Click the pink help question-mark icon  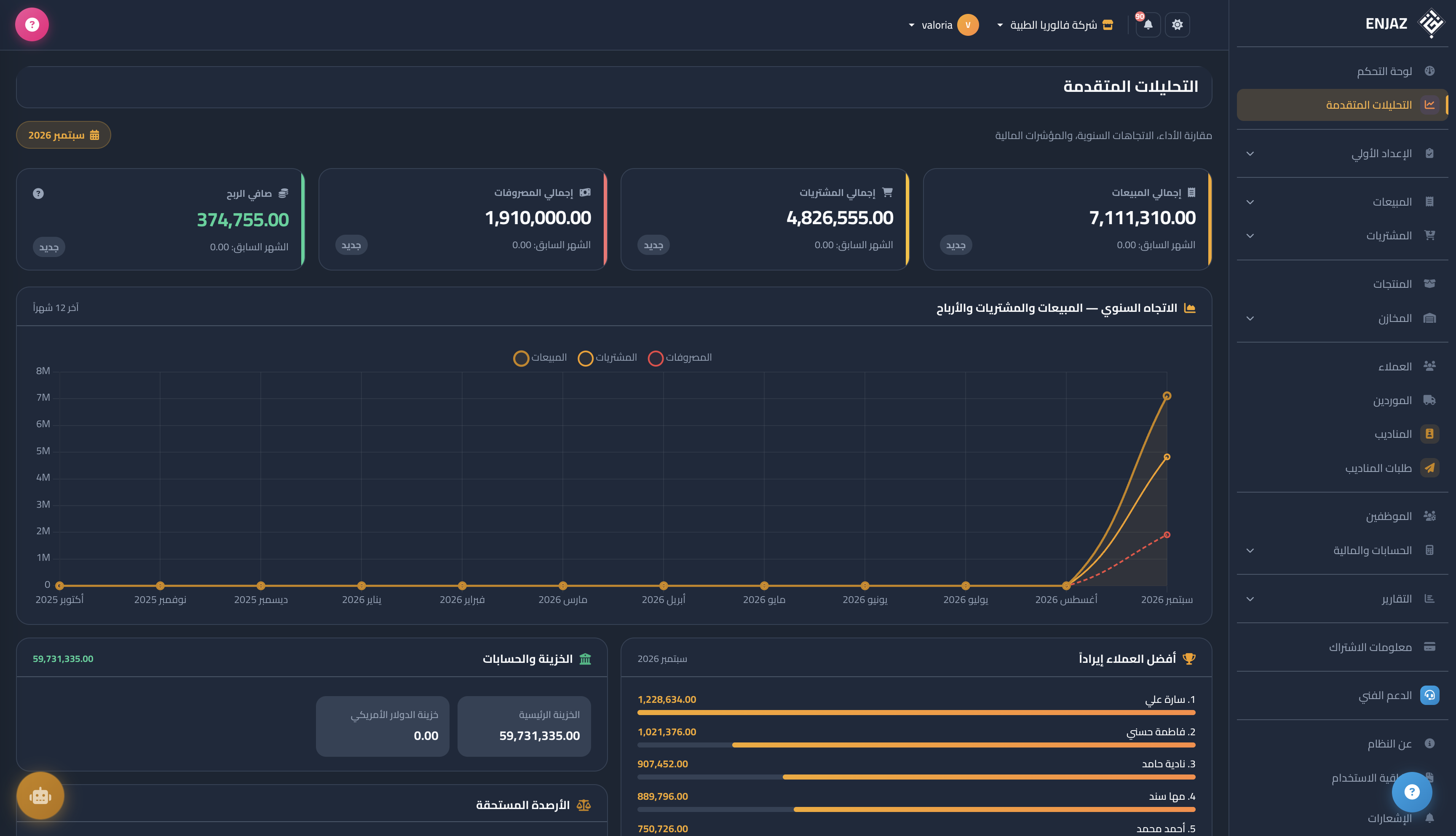coord(32,25)
